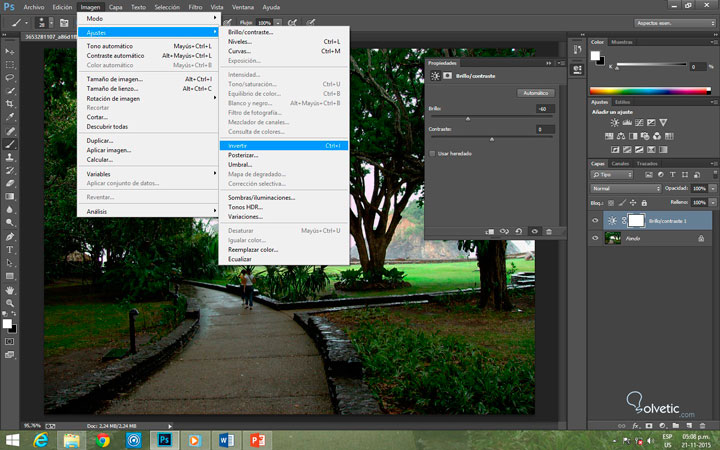
Task: Click the Brillo slider track
Action: click(491, 117)
